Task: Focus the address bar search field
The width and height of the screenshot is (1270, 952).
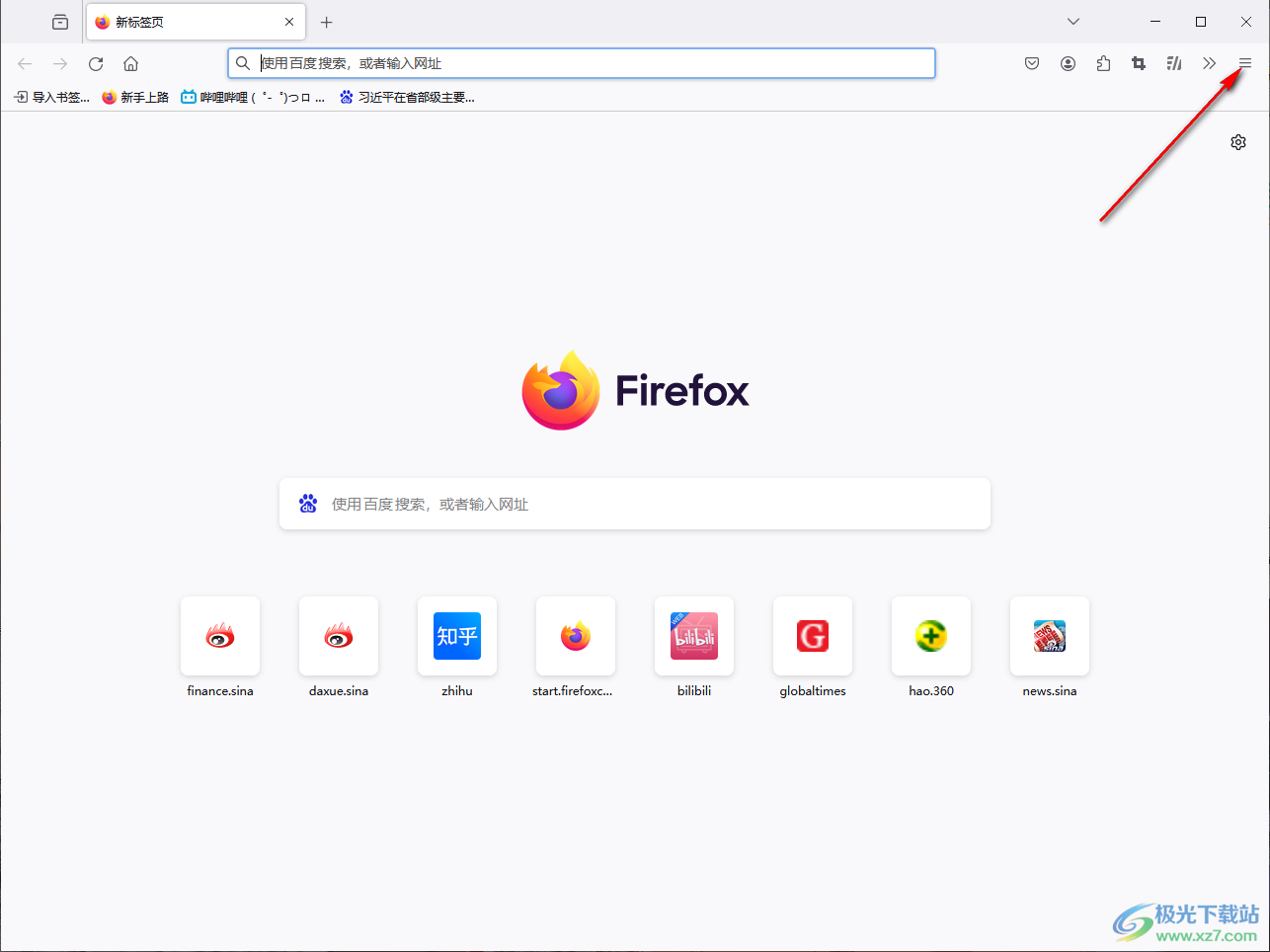Action: tap(582, 63)
